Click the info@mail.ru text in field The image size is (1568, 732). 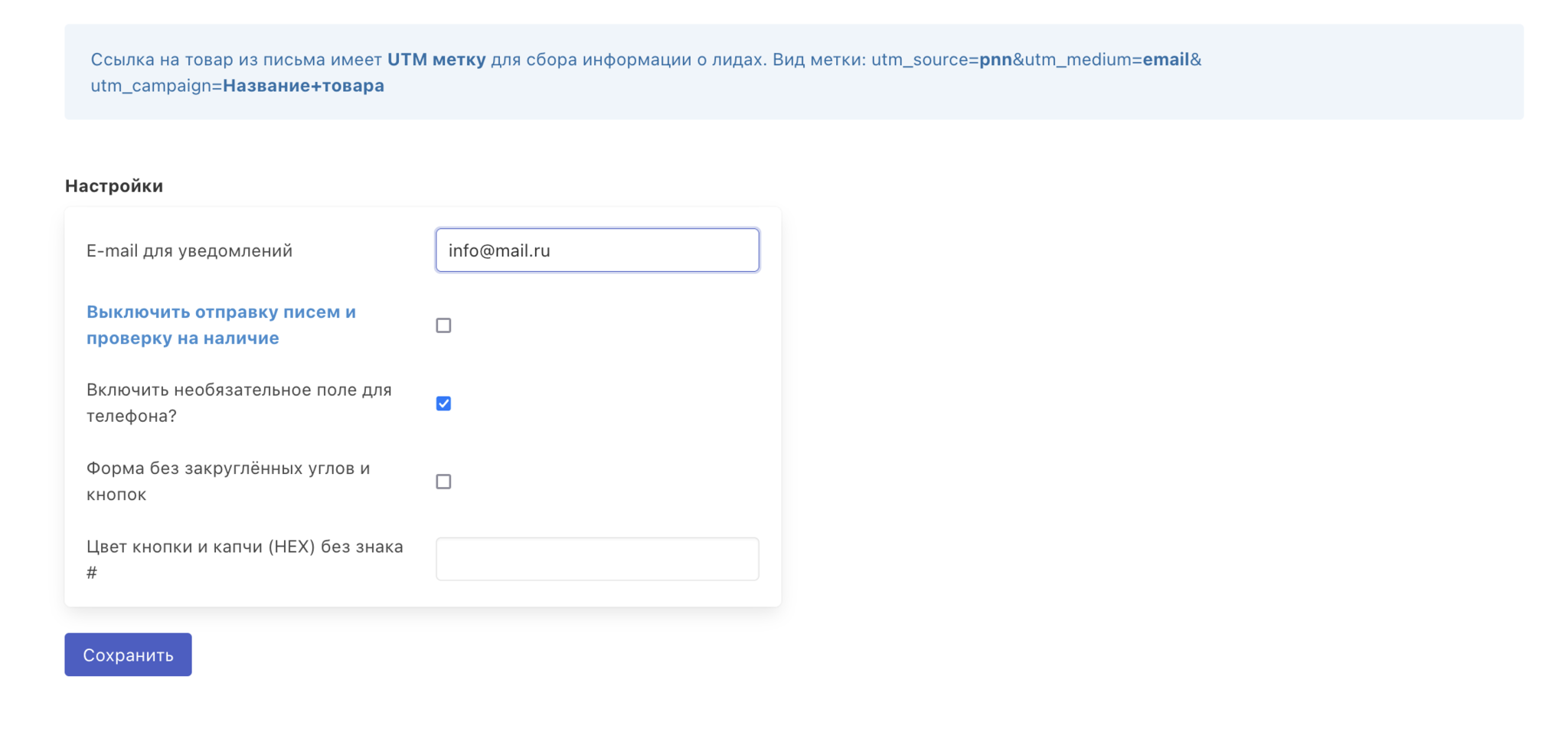[x=499, y=250]
